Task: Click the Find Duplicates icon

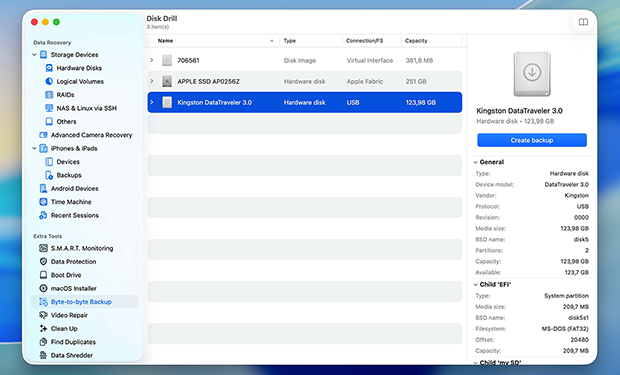Action: 43,342
